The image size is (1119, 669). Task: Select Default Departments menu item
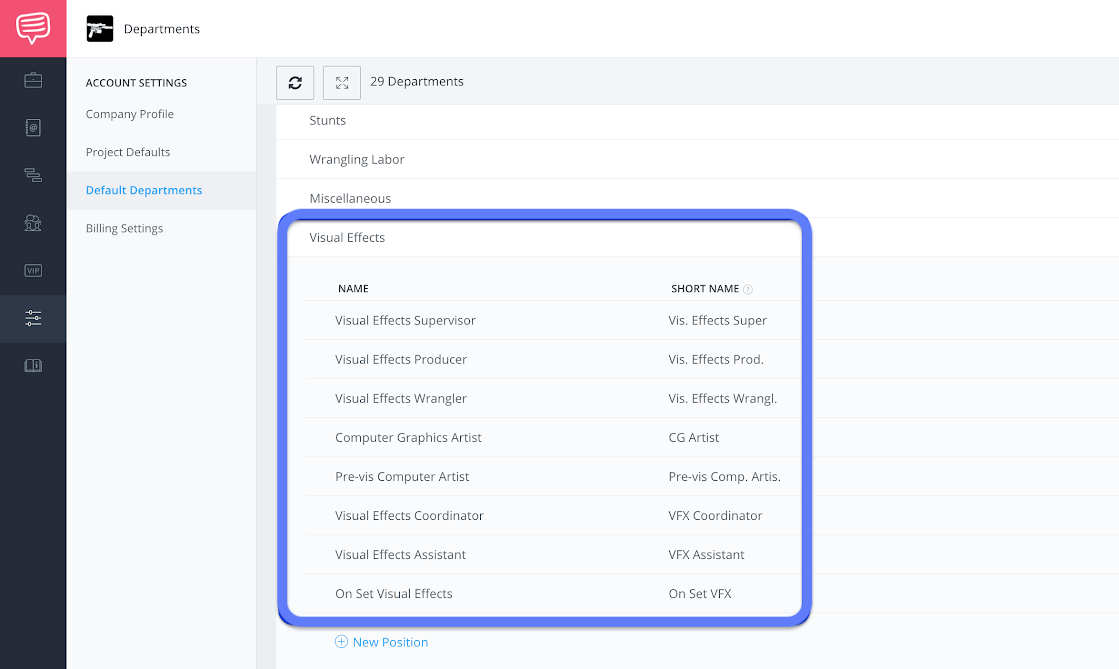pyautogui.click(x=144, y=190)
